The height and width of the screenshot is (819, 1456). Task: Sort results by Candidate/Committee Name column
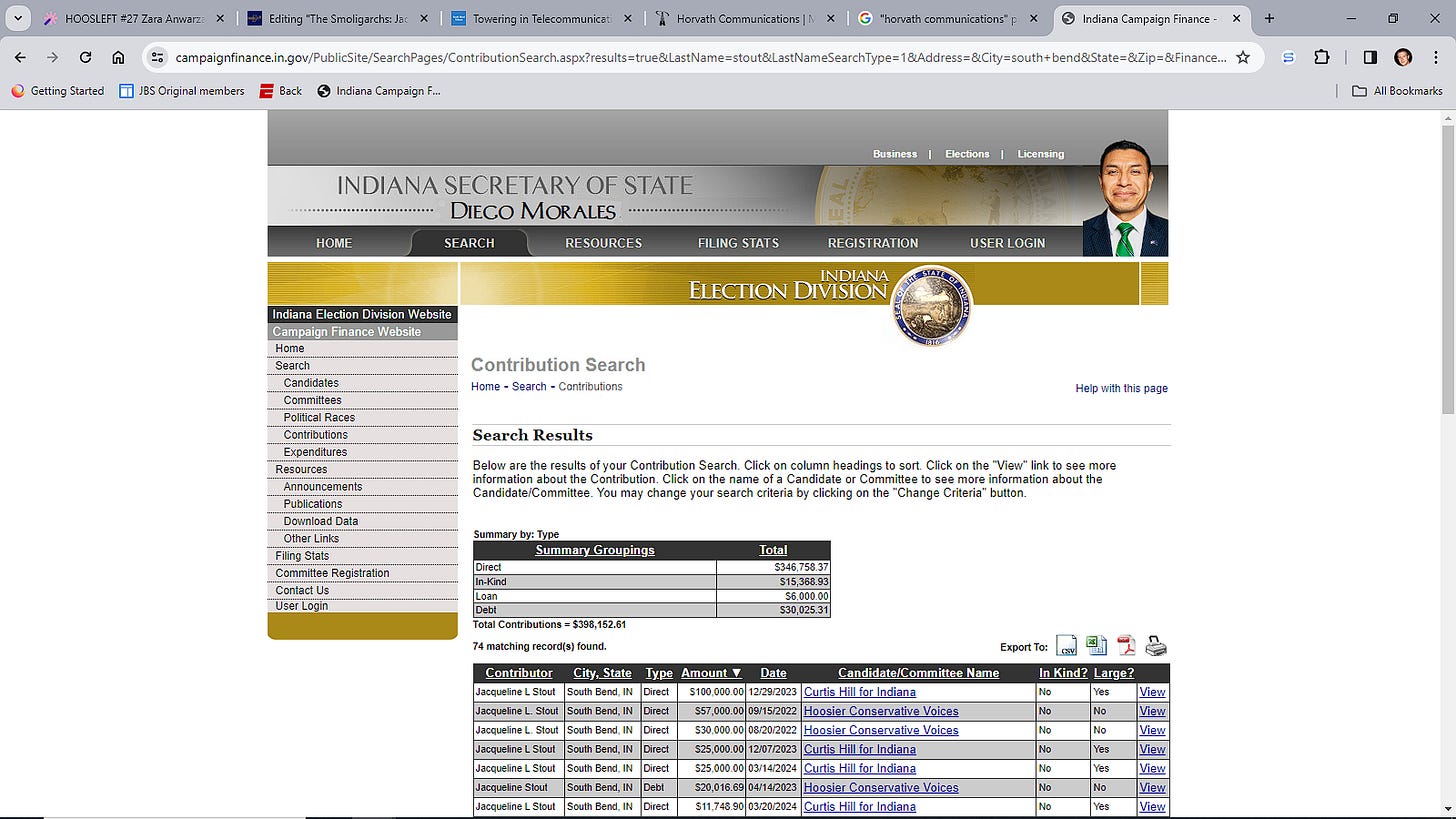(x=918, y=673)
